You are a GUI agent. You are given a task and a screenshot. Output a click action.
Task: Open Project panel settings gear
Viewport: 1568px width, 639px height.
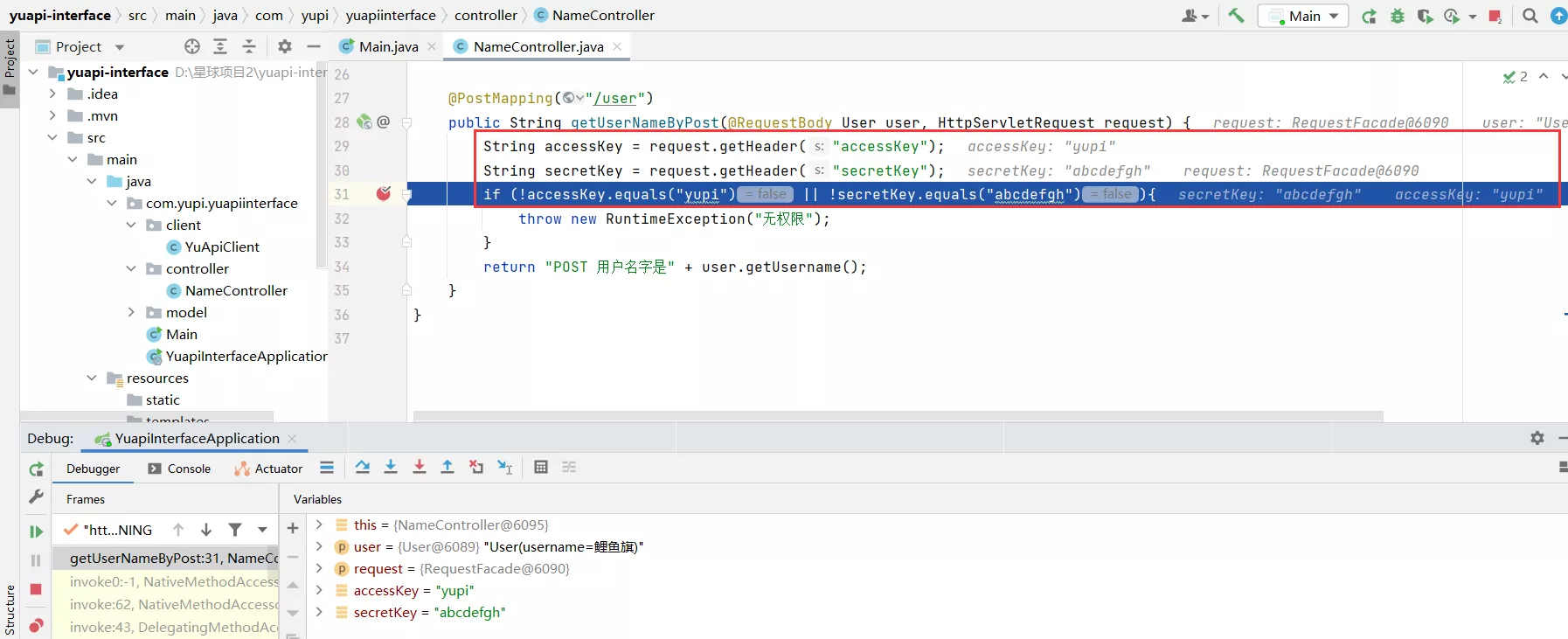coord(285,46)
